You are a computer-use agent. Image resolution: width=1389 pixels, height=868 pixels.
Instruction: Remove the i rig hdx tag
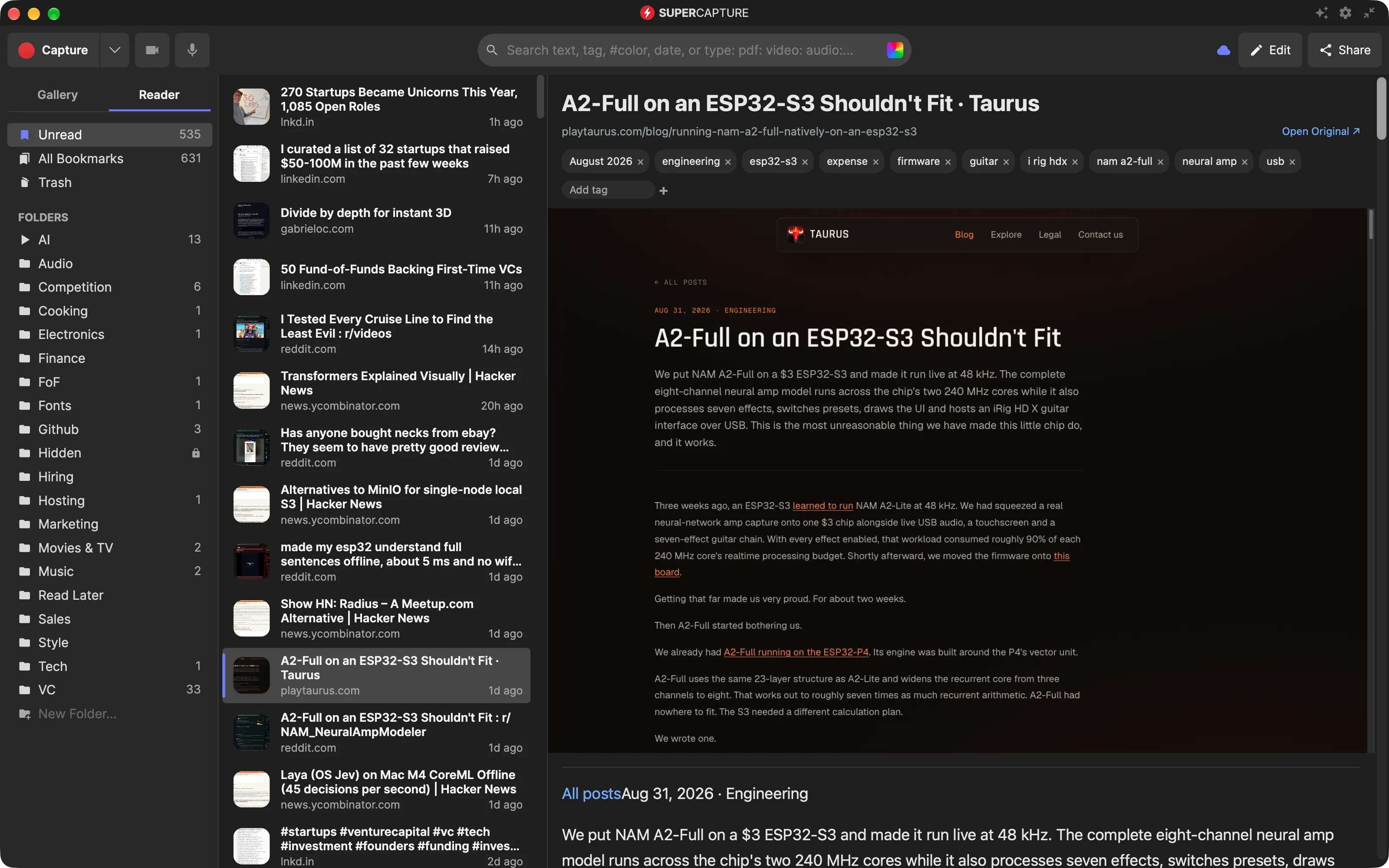pos(1075,162)
